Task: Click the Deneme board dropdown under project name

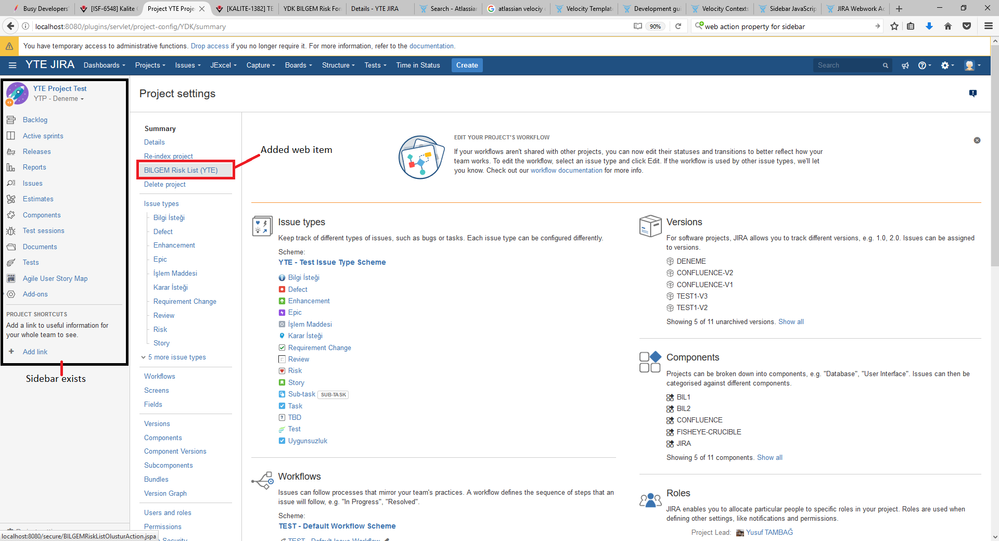Action: (x=59, y=99)
